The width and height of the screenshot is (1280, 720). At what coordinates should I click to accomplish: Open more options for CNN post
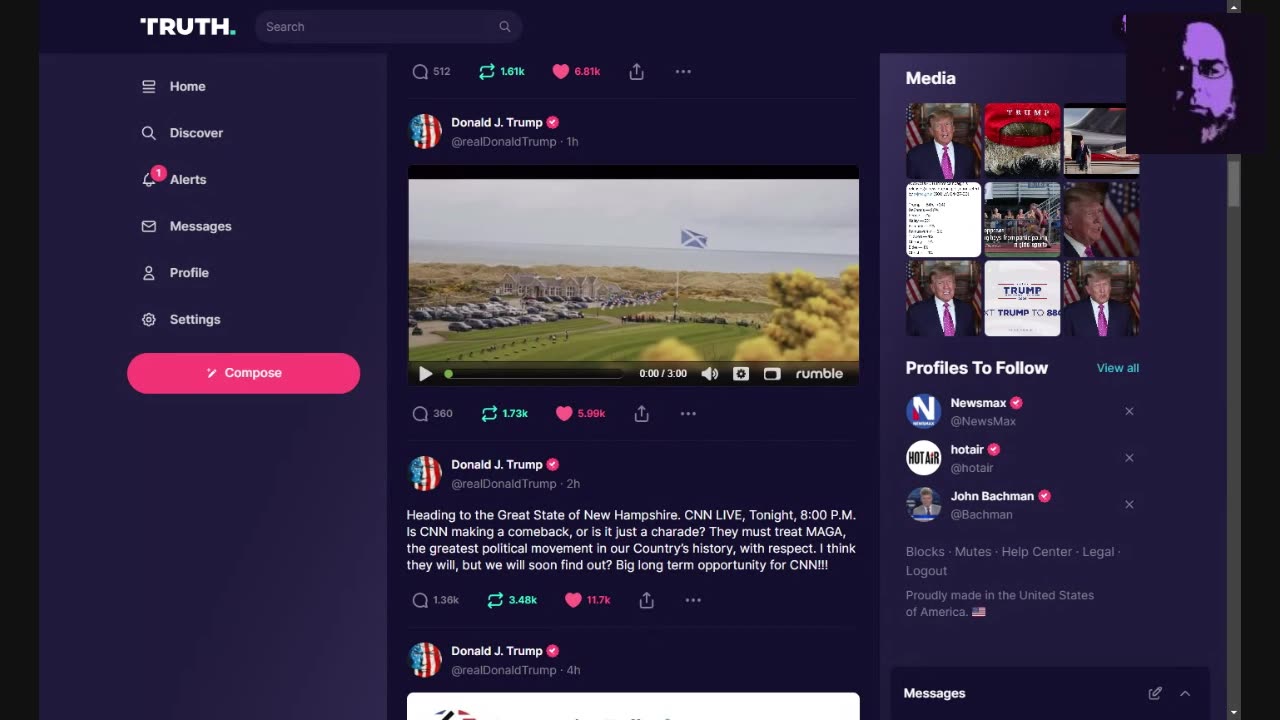coord(693,601)
